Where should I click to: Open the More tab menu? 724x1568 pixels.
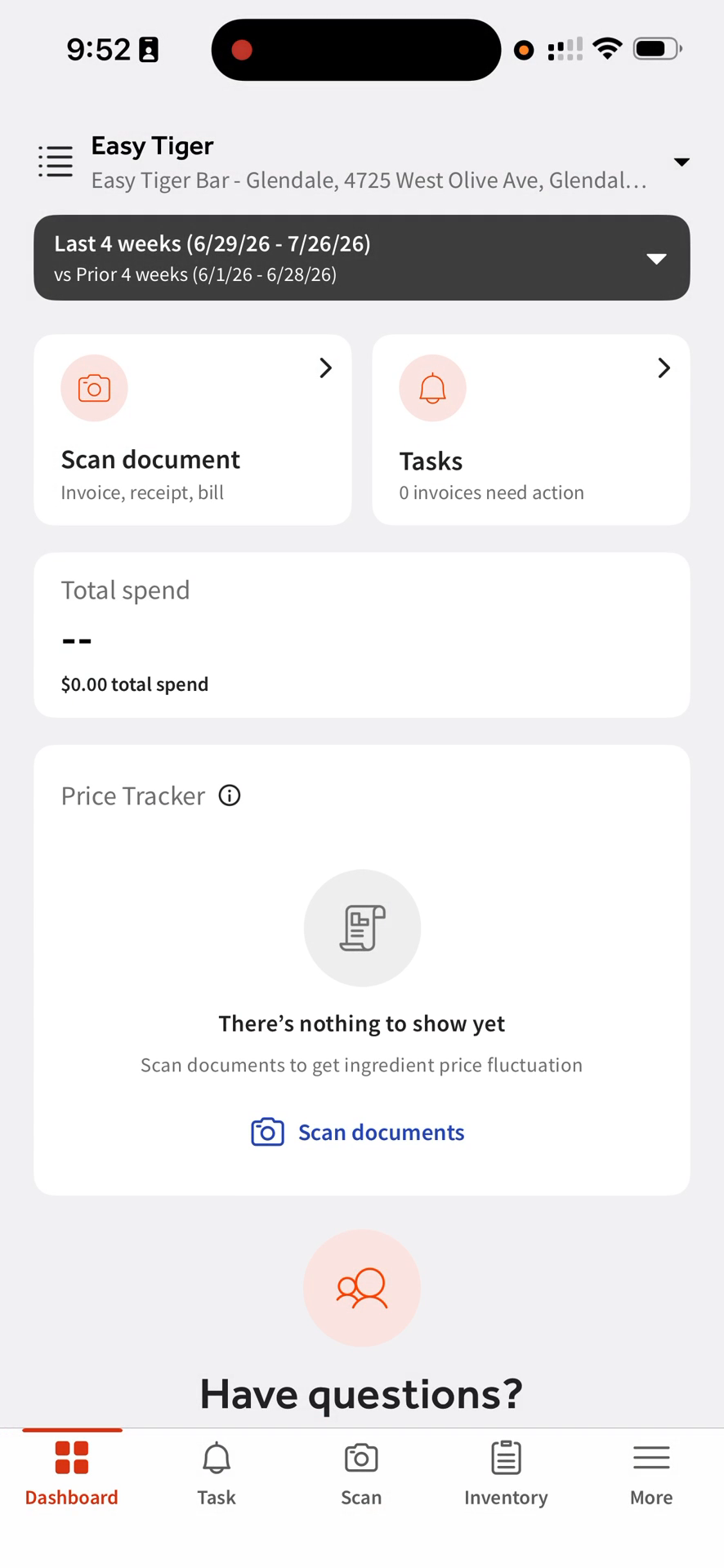point(651,1474)
